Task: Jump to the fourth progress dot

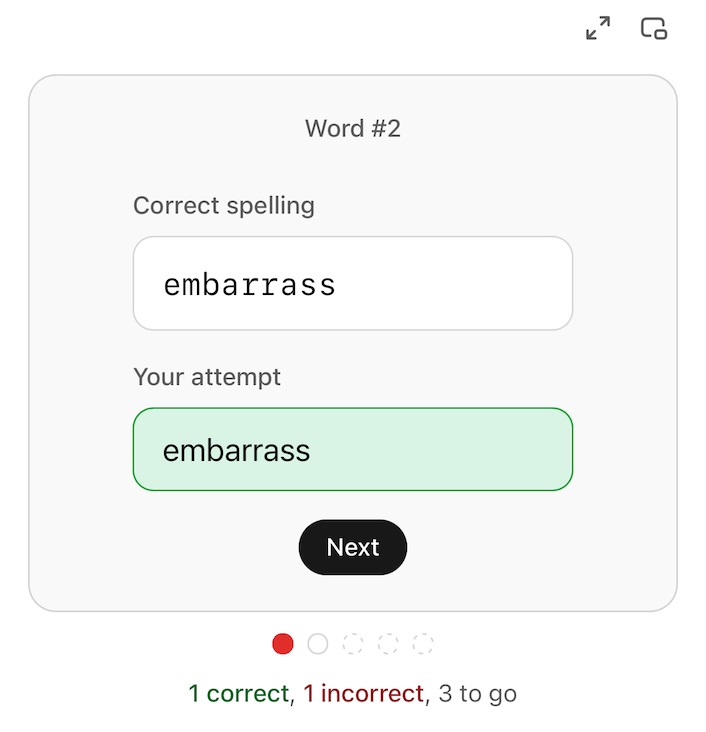Action: coord(388,644)
